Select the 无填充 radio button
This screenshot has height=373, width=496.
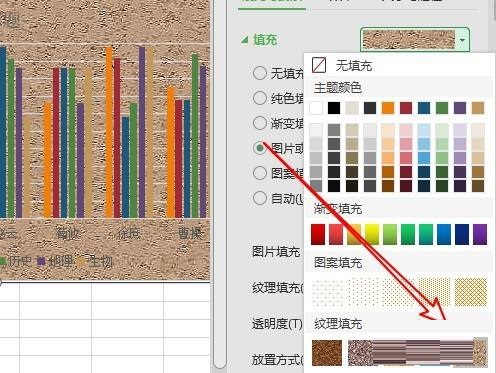[260, 73]
